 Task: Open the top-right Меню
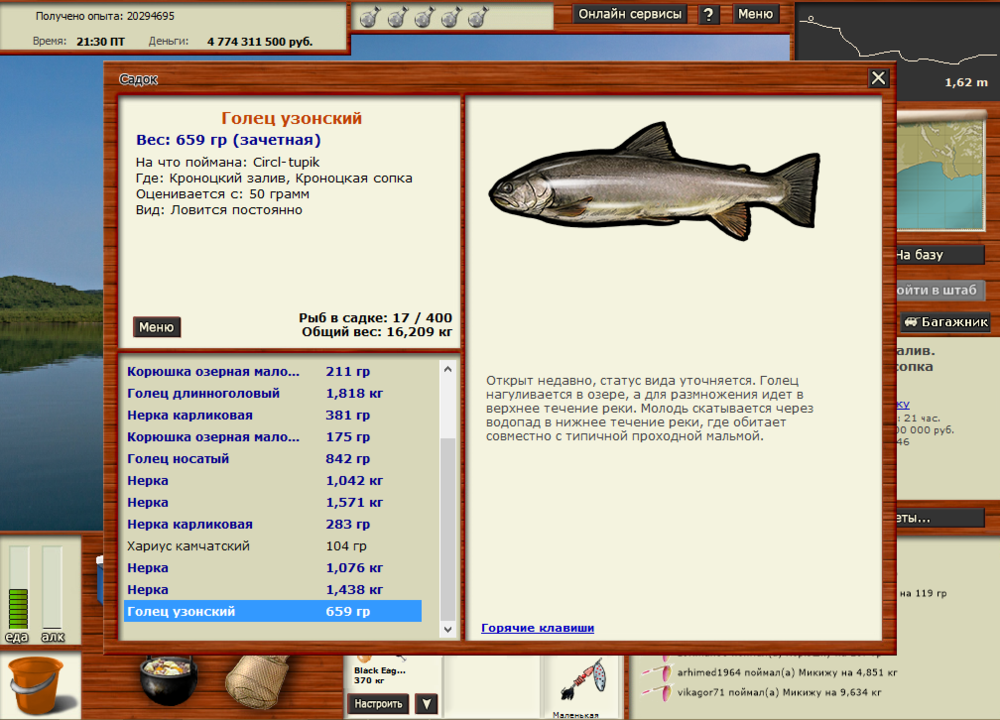click(x=756, y=14)
